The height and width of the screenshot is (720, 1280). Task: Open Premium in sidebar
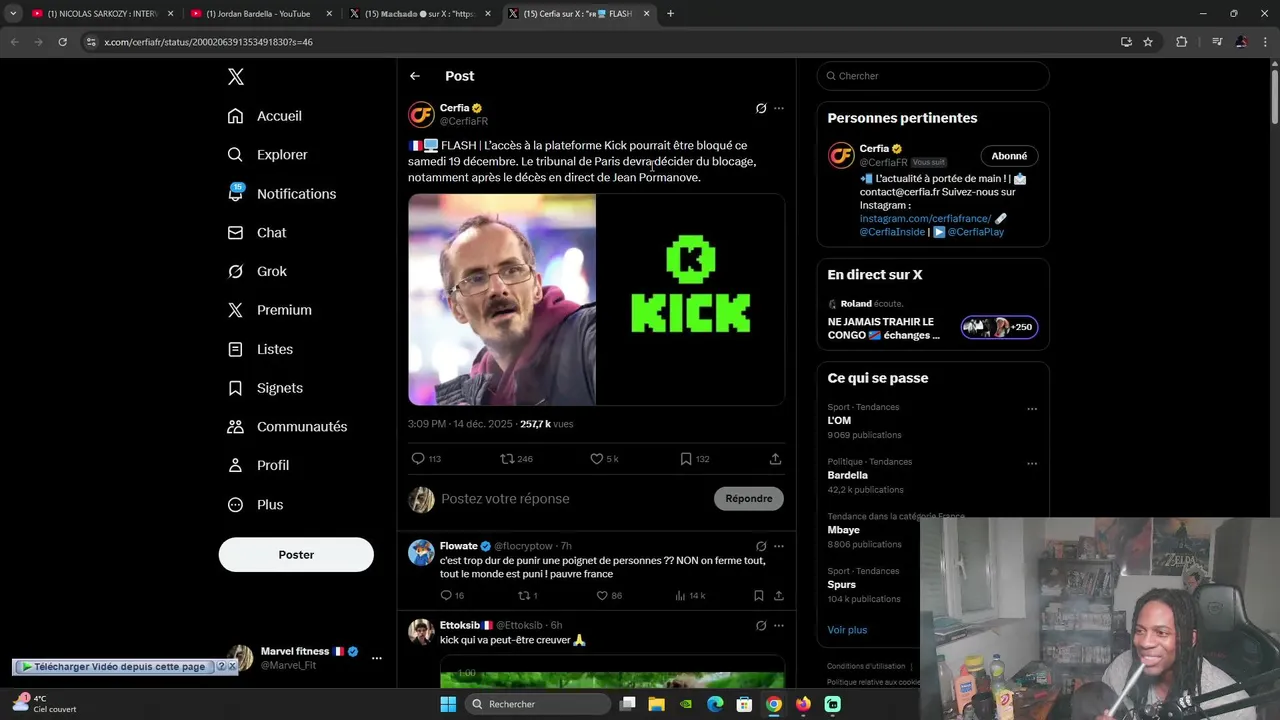coord(270,310)
